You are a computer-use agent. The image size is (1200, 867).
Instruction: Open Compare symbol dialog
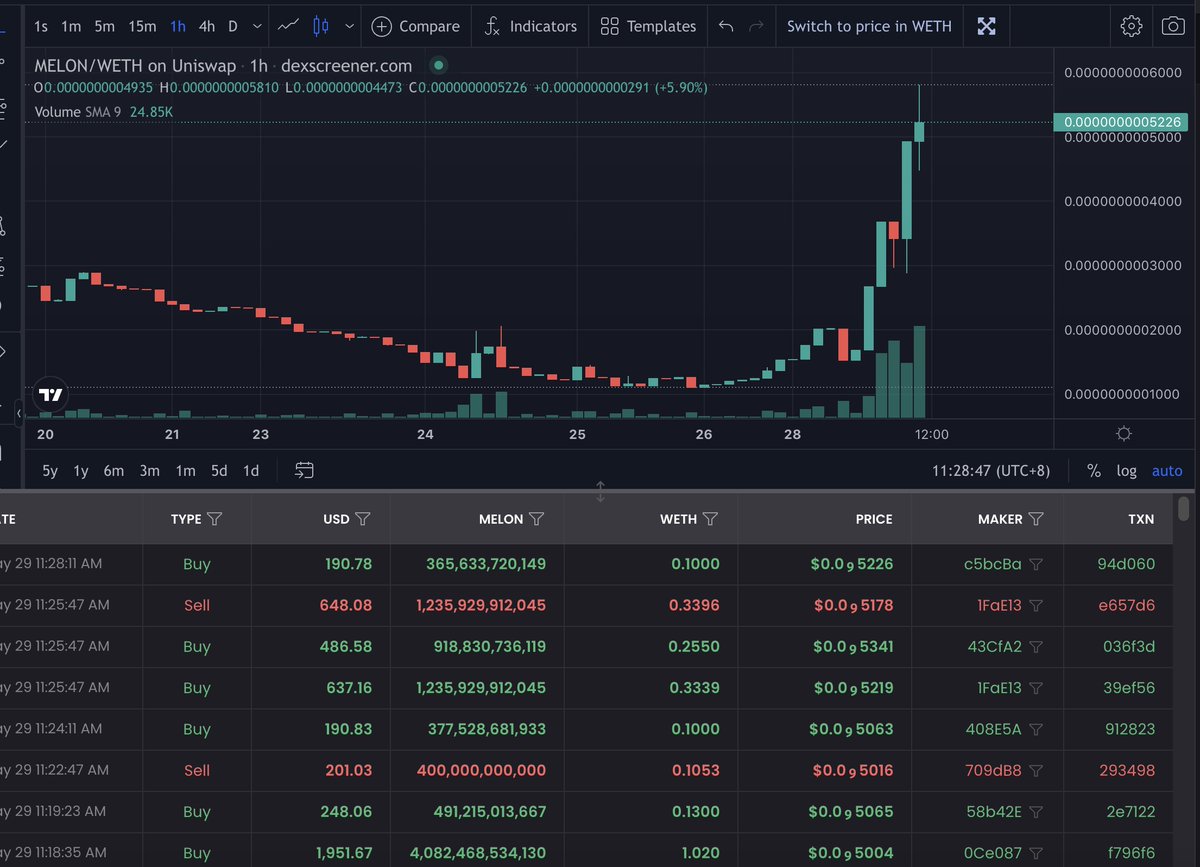[x=416, y=26]
